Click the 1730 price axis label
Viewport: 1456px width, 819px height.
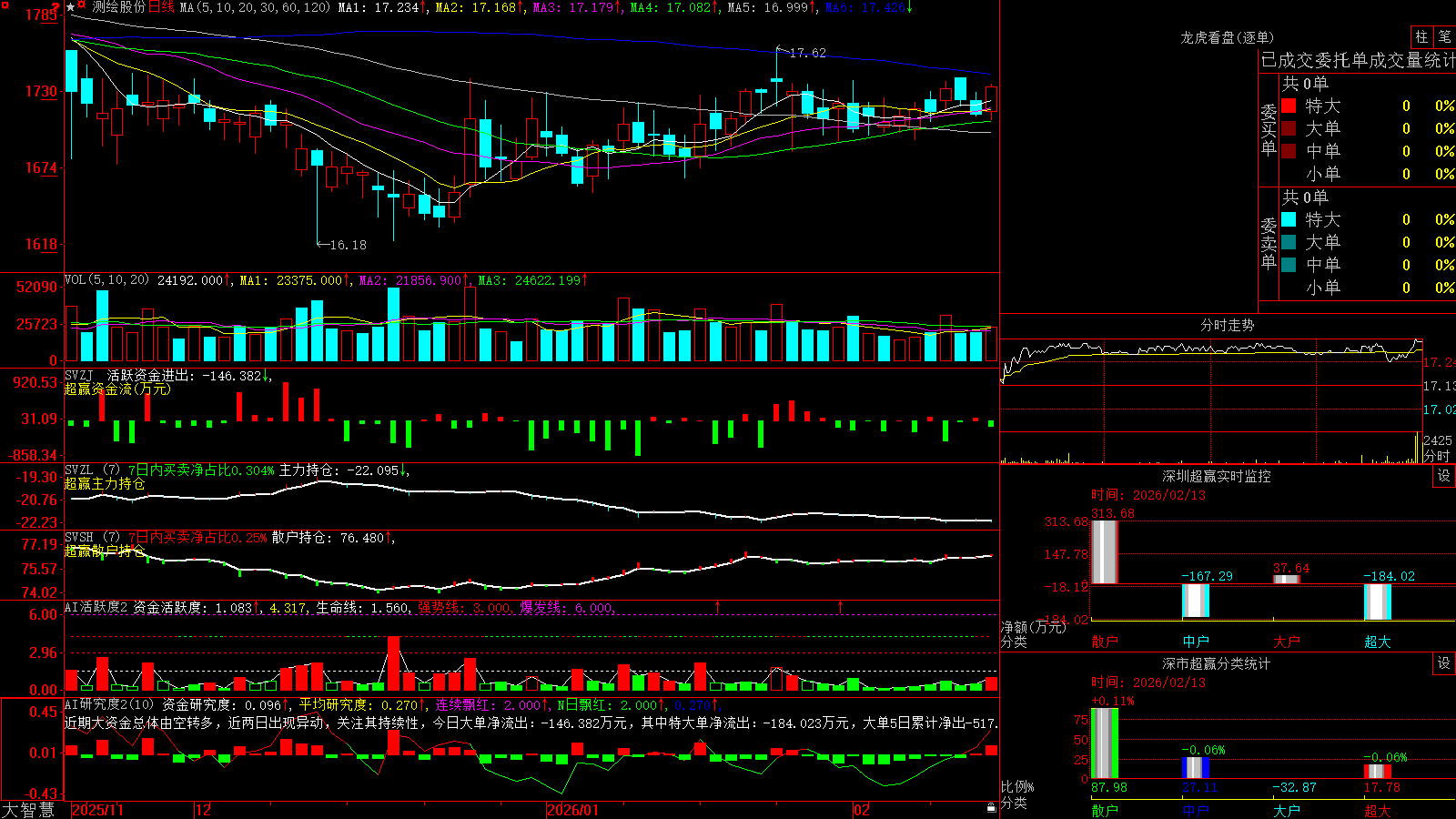(x=41, y=91)
